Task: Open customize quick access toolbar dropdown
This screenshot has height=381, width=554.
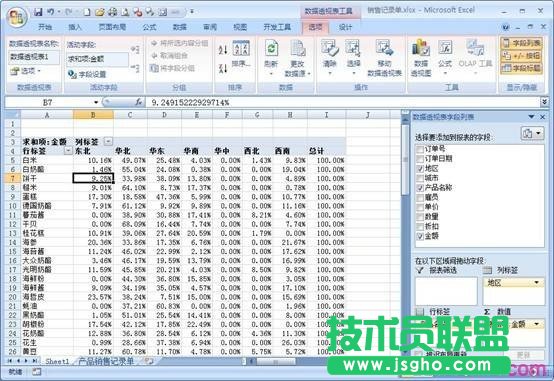Action: [192, 12]
